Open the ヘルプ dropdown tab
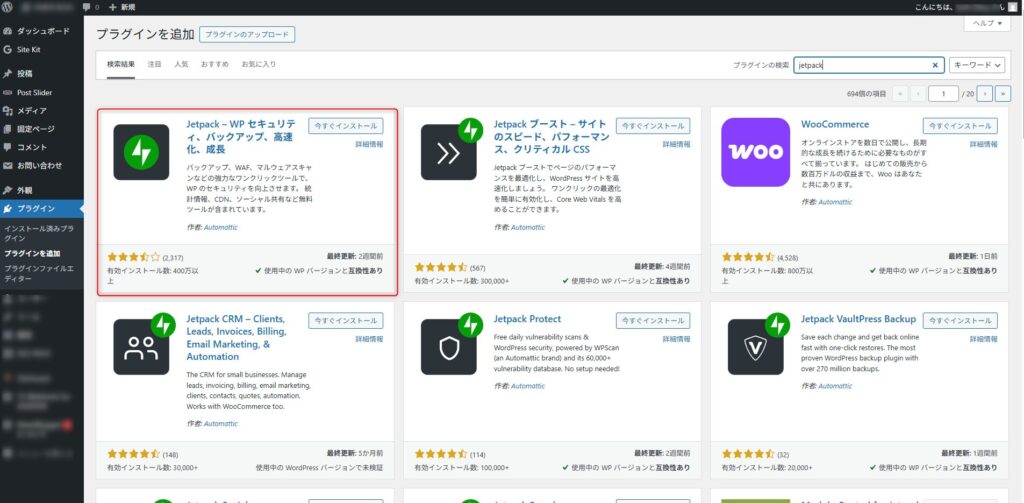 [x=987, y=23]
